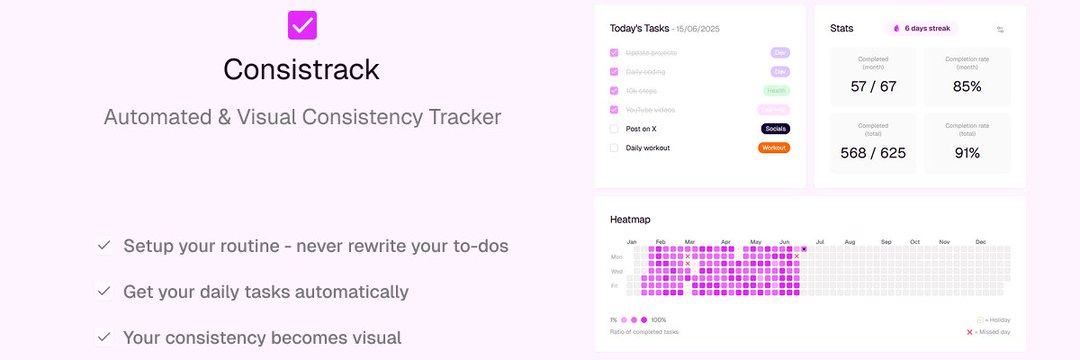Click the black 'Socials' tag
Screen dimensions: 1080x360
[x=776, y=129]
